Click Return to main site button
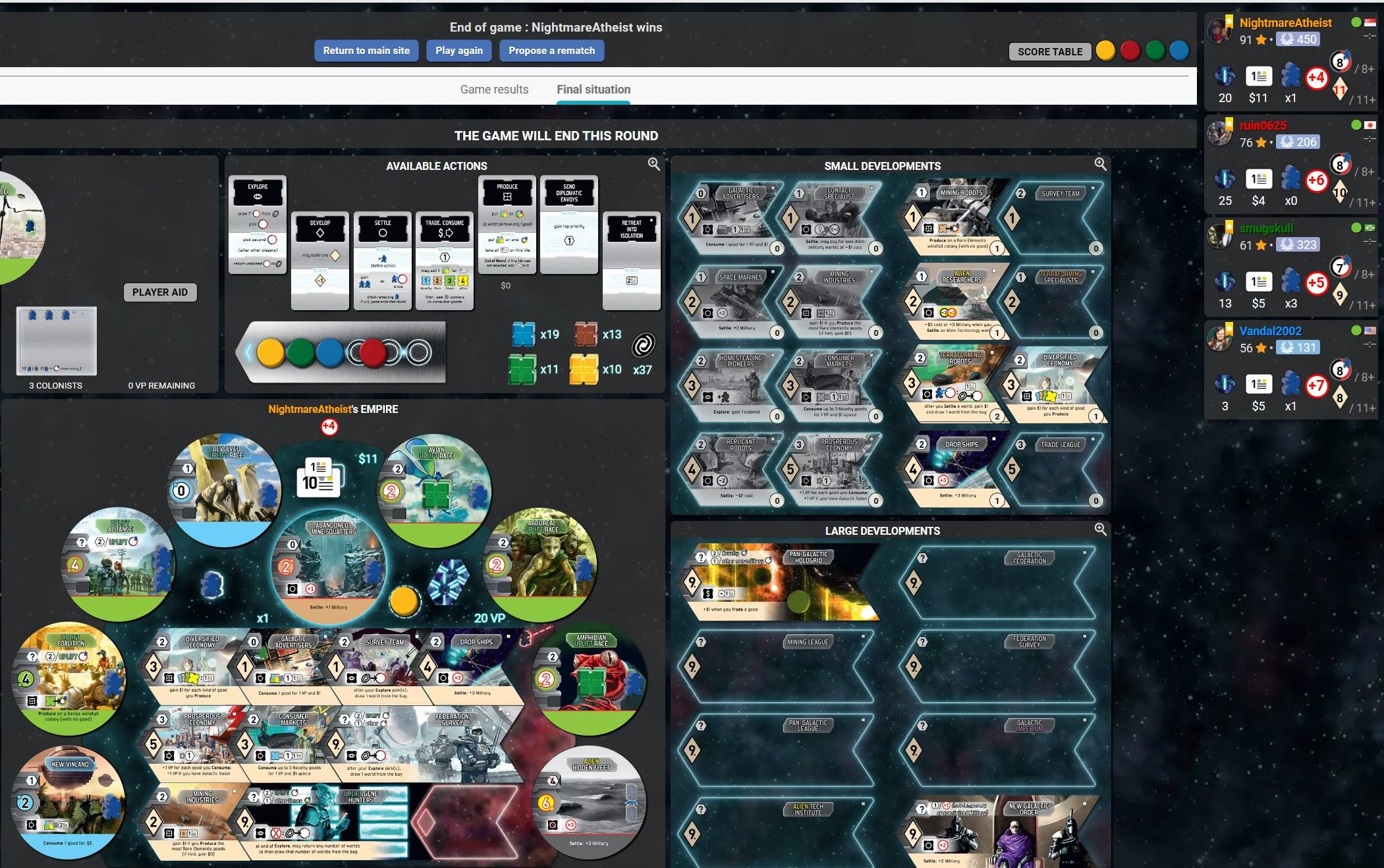This screenshot has height=868, width=1384. click(x=366, y=51)
